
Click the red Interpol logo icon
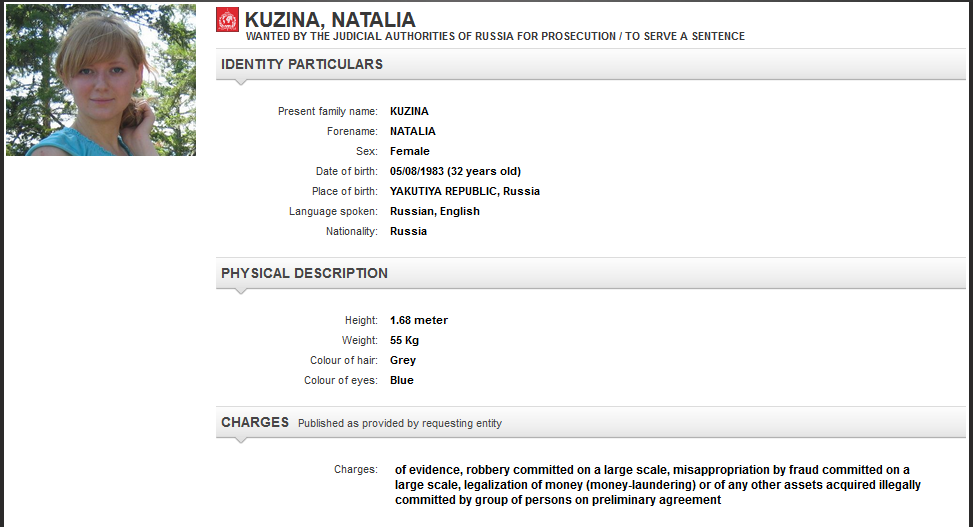228,19
